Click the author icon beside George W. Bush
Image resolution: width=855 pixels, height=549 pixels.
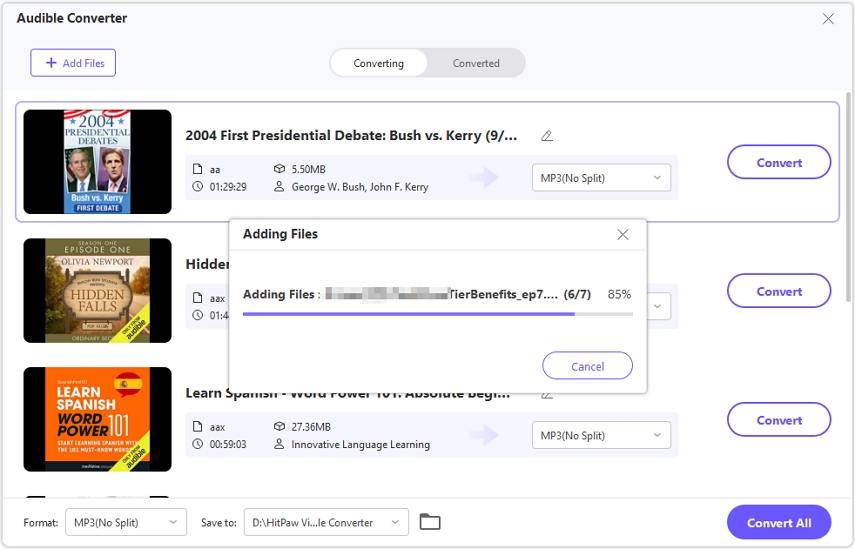coord(279,186)
